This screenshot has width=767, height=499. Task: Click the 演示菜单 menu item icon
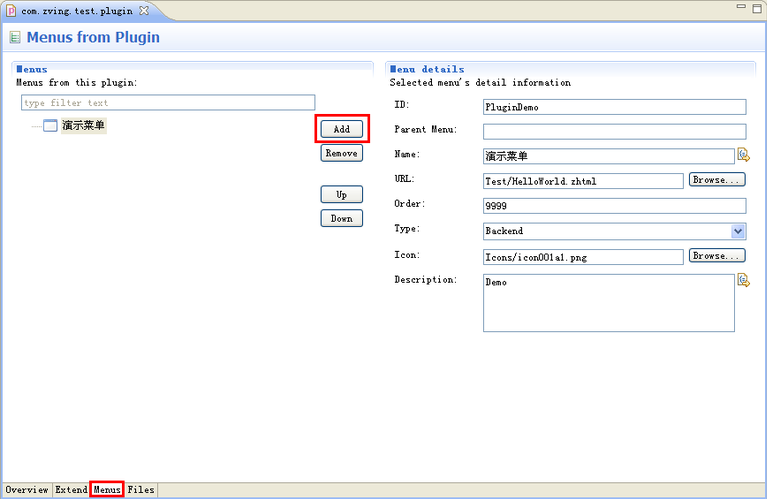(50, 126)
